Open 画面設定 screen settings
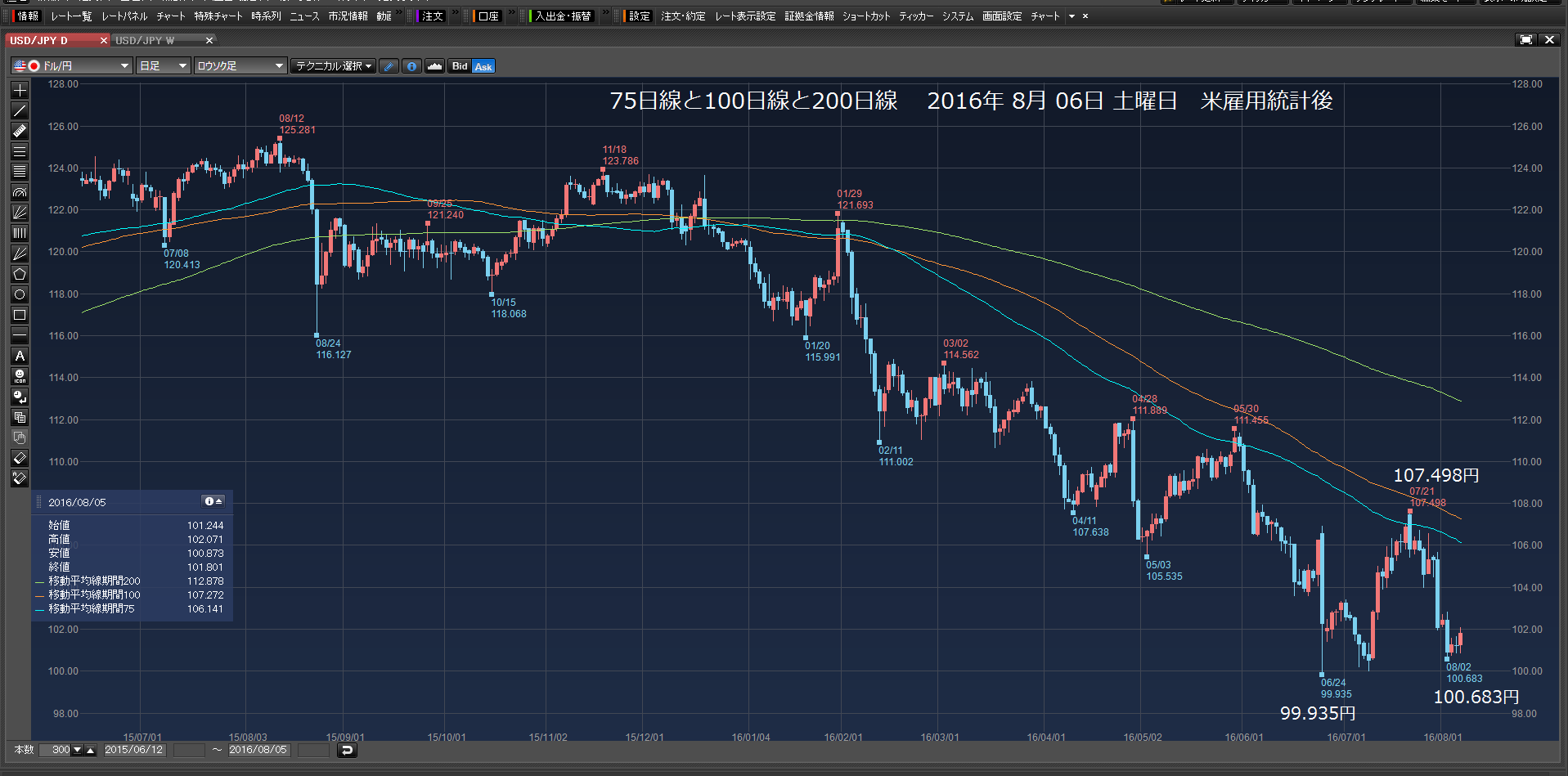This screenshot has height=776, width=1568. [x=1002, y=16]
